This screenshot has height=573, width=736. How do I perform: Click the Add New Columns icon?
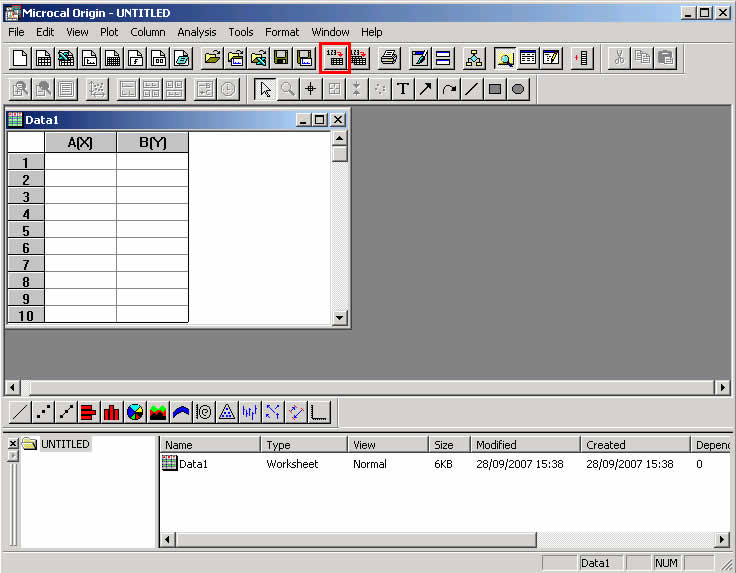point(582,58)
